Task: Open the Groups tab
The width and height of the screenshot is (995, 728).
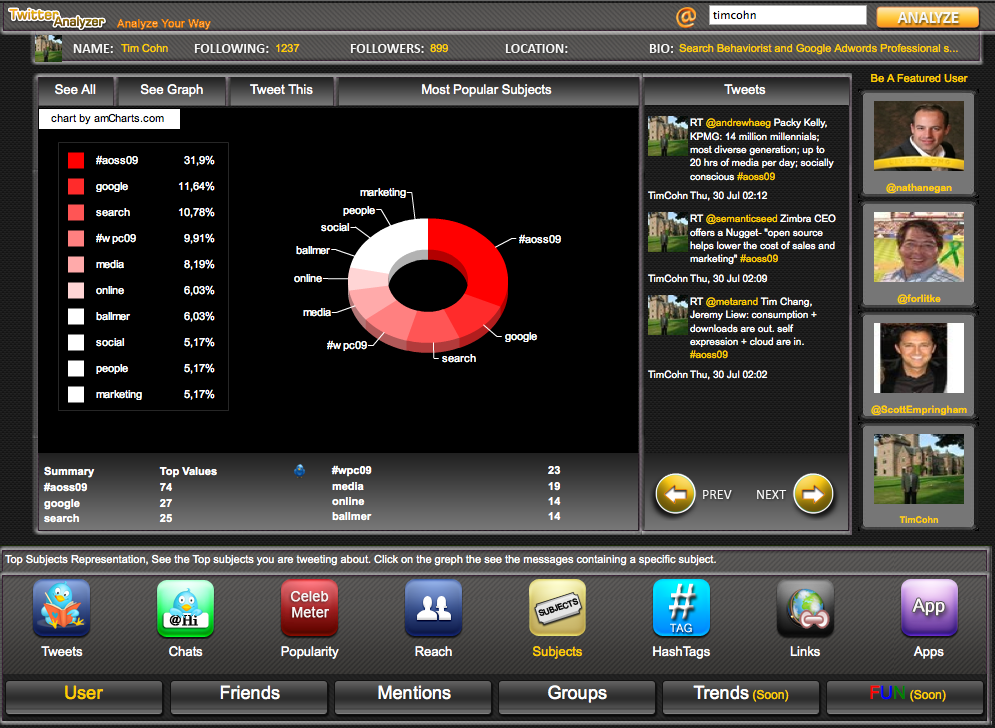Action: pos(577,694)
